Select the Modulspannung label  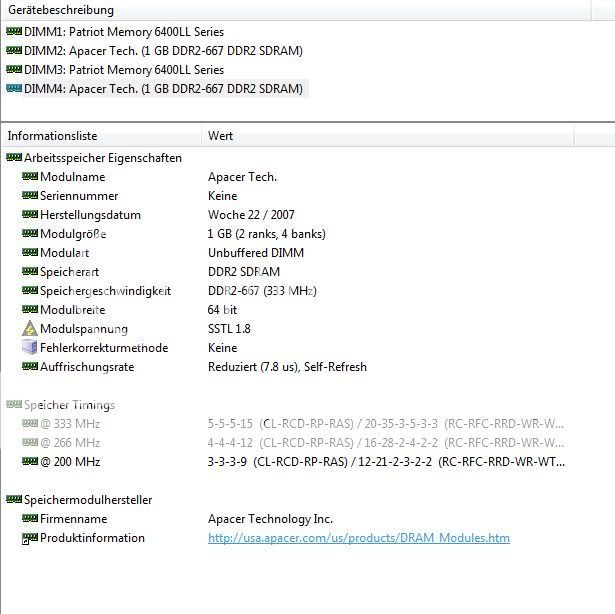(x=84, y=329)
